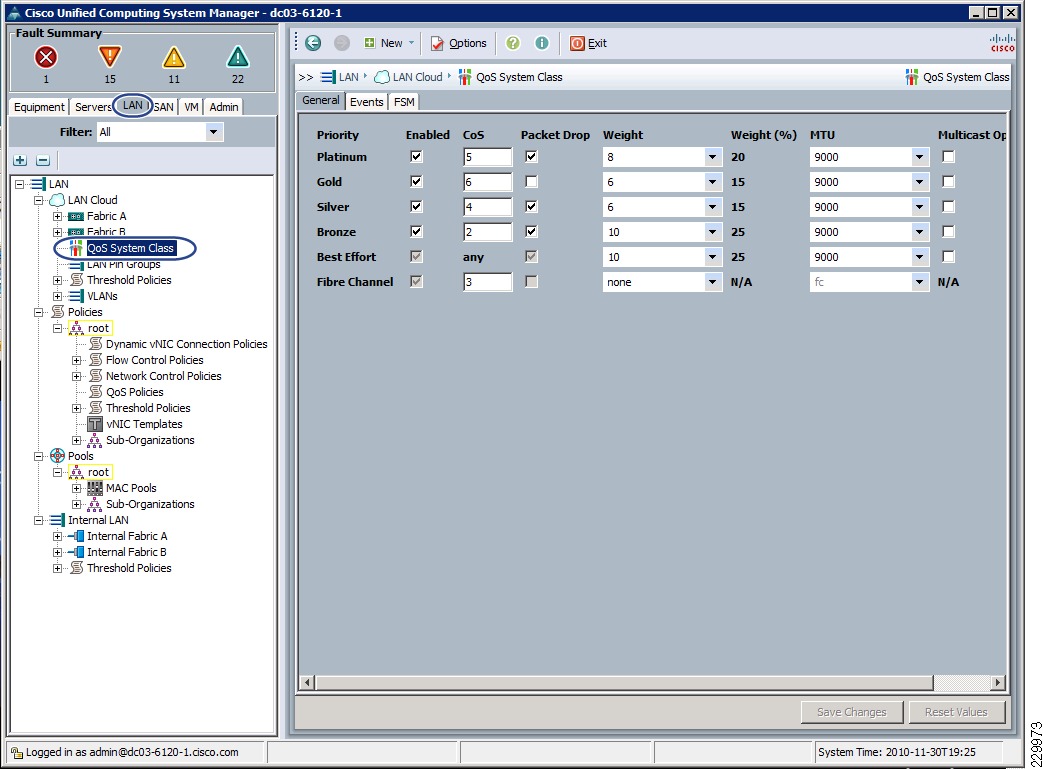Screen dimensions: 1043x769
Task: Select Flow Control Policies node
Action: click(x=154, y=360)
